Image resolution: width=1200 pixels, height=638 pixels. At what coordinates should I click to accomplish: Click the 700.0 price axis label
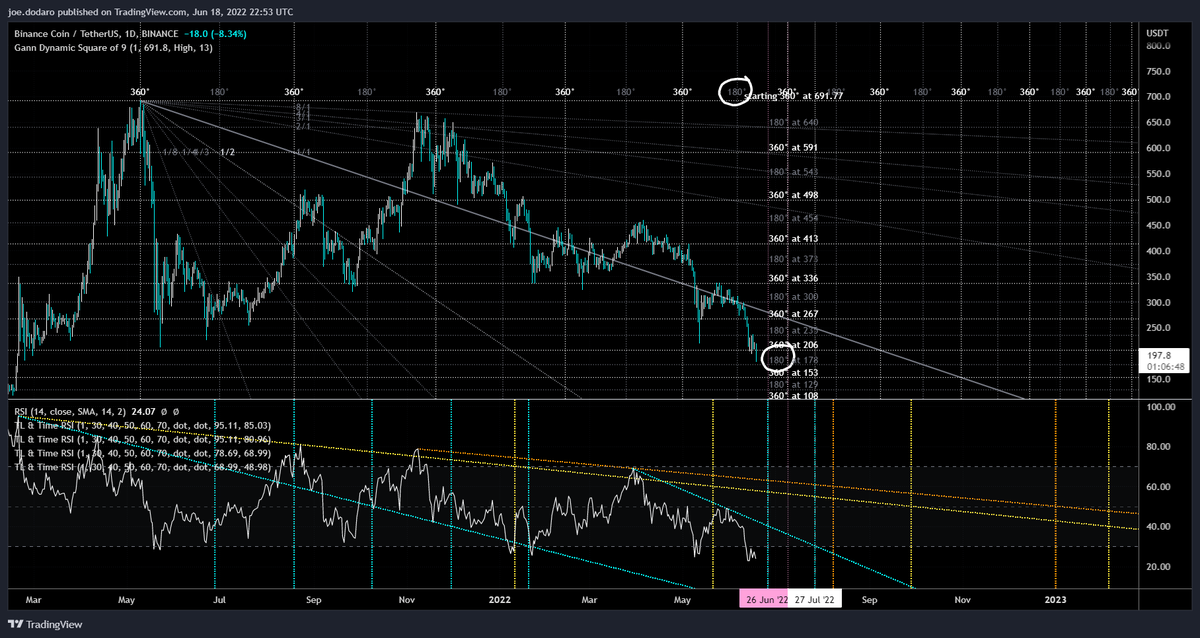pyautogui.click(x=1157, y=98)
